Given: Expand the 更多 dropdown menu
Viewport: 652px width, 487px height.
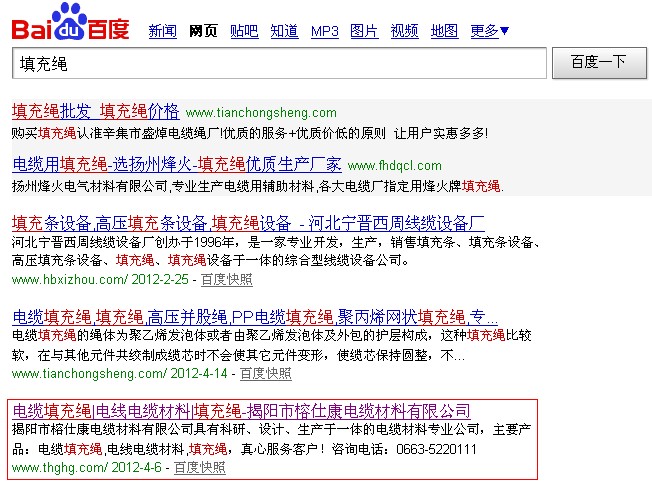Looking at the screenshot, I should [x=489, y=31].
